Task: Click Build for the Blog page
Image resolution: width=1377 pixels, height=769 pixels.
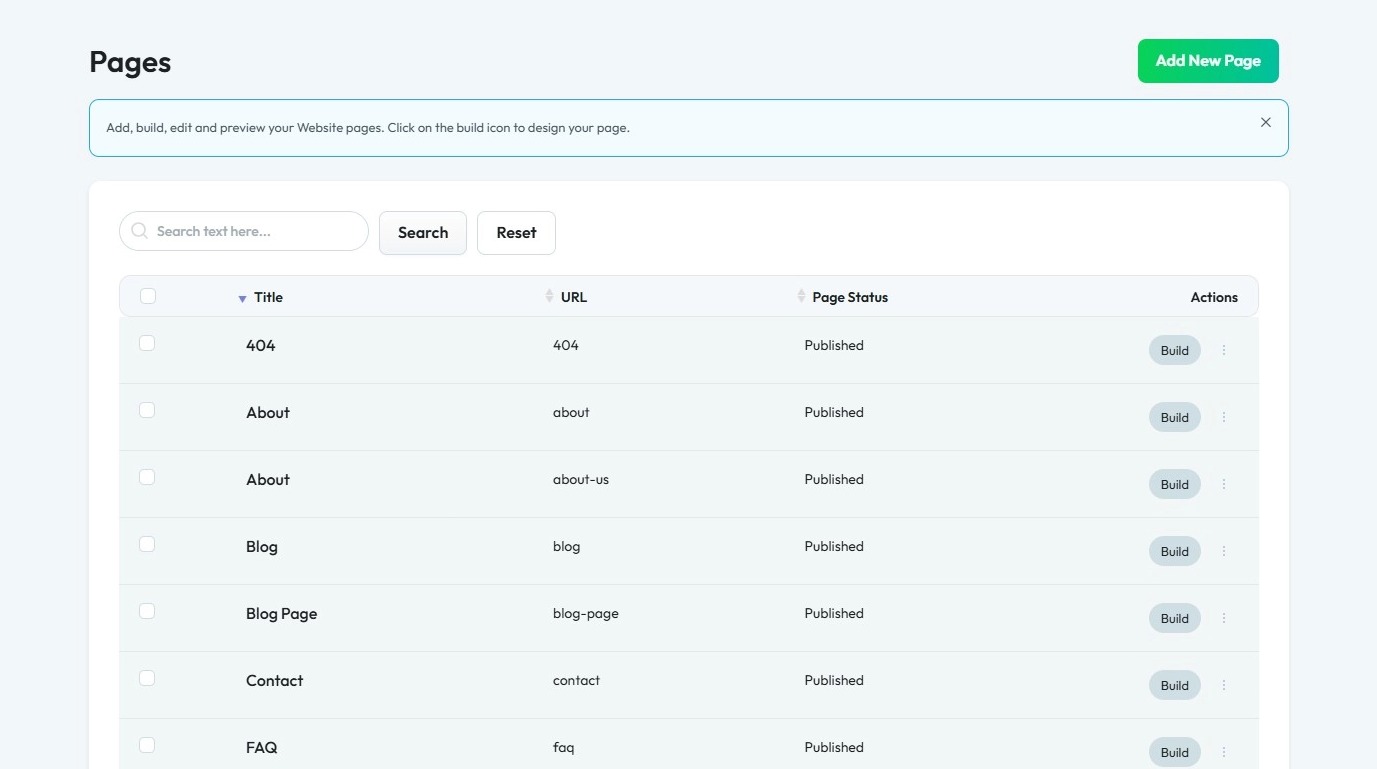Action: coord(1174,551)
